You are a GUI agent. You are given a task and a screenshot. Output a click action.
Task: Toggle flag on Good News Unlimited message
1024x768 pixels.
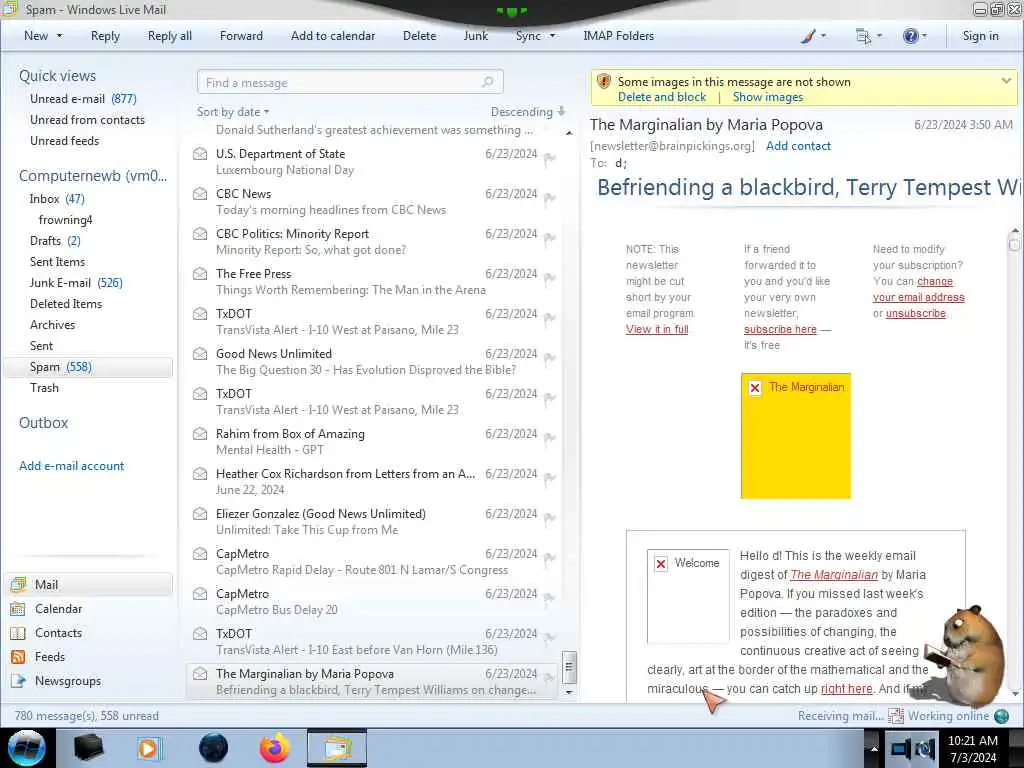[550, 359]
